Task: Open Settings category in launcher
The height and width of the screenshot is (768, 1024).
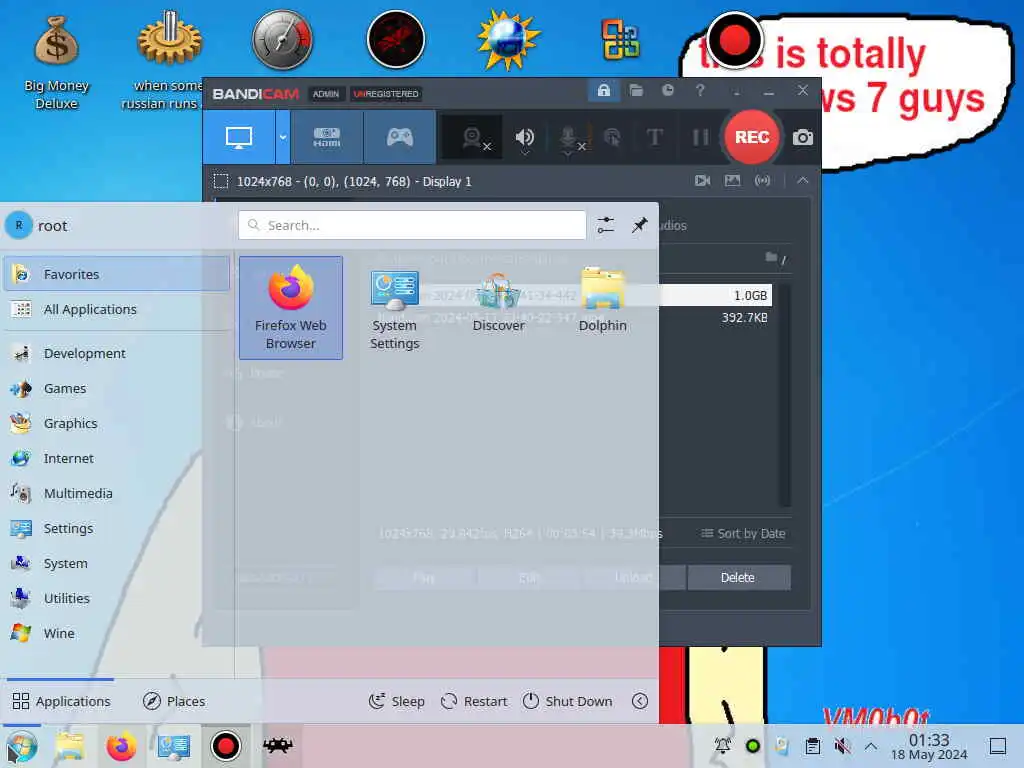Action: tap(117, 528)
